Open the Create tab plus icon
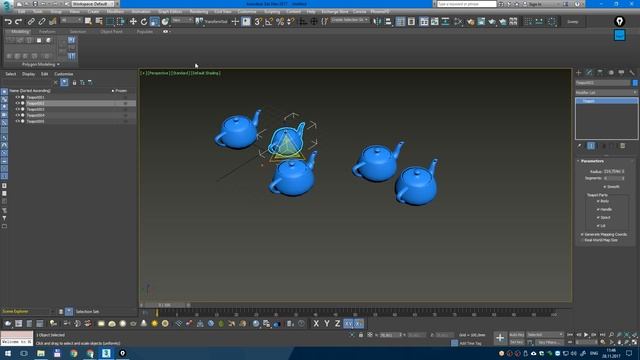 [578, 73]
